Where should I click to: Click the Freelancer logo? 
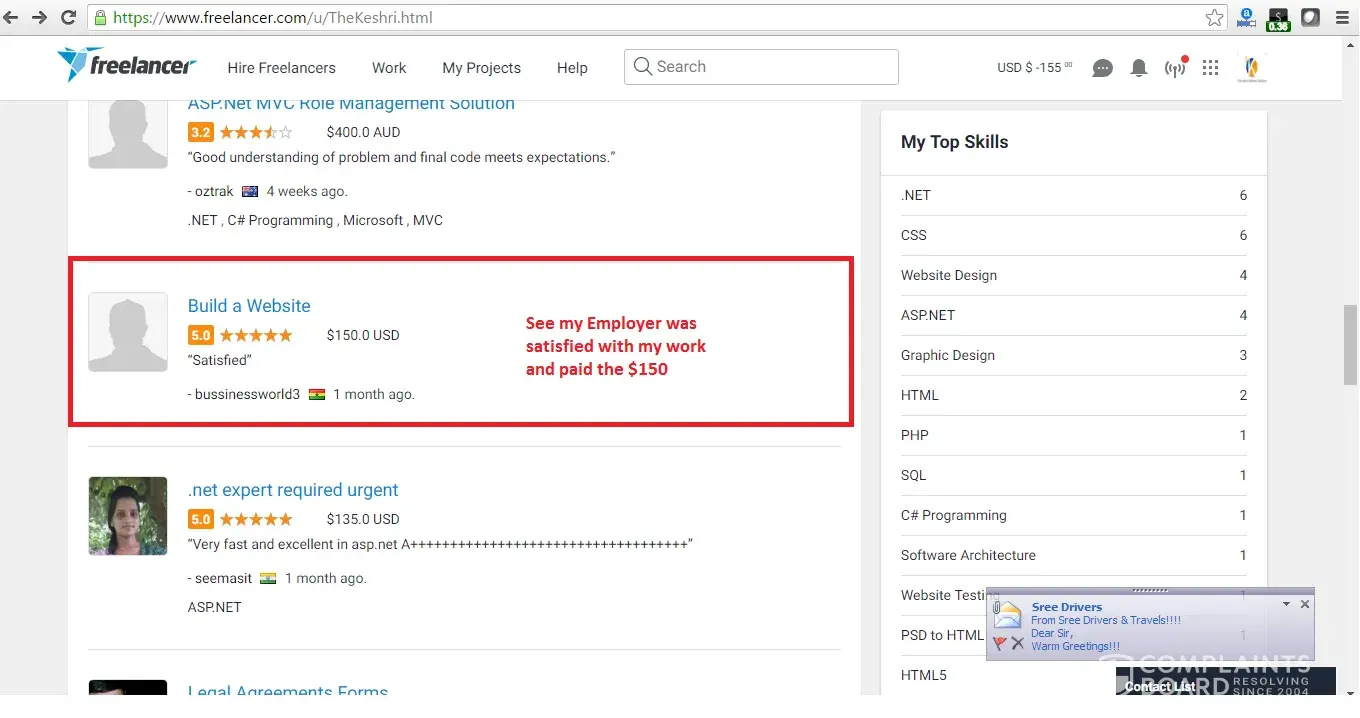pyautogui.click(x=126, y=66)
